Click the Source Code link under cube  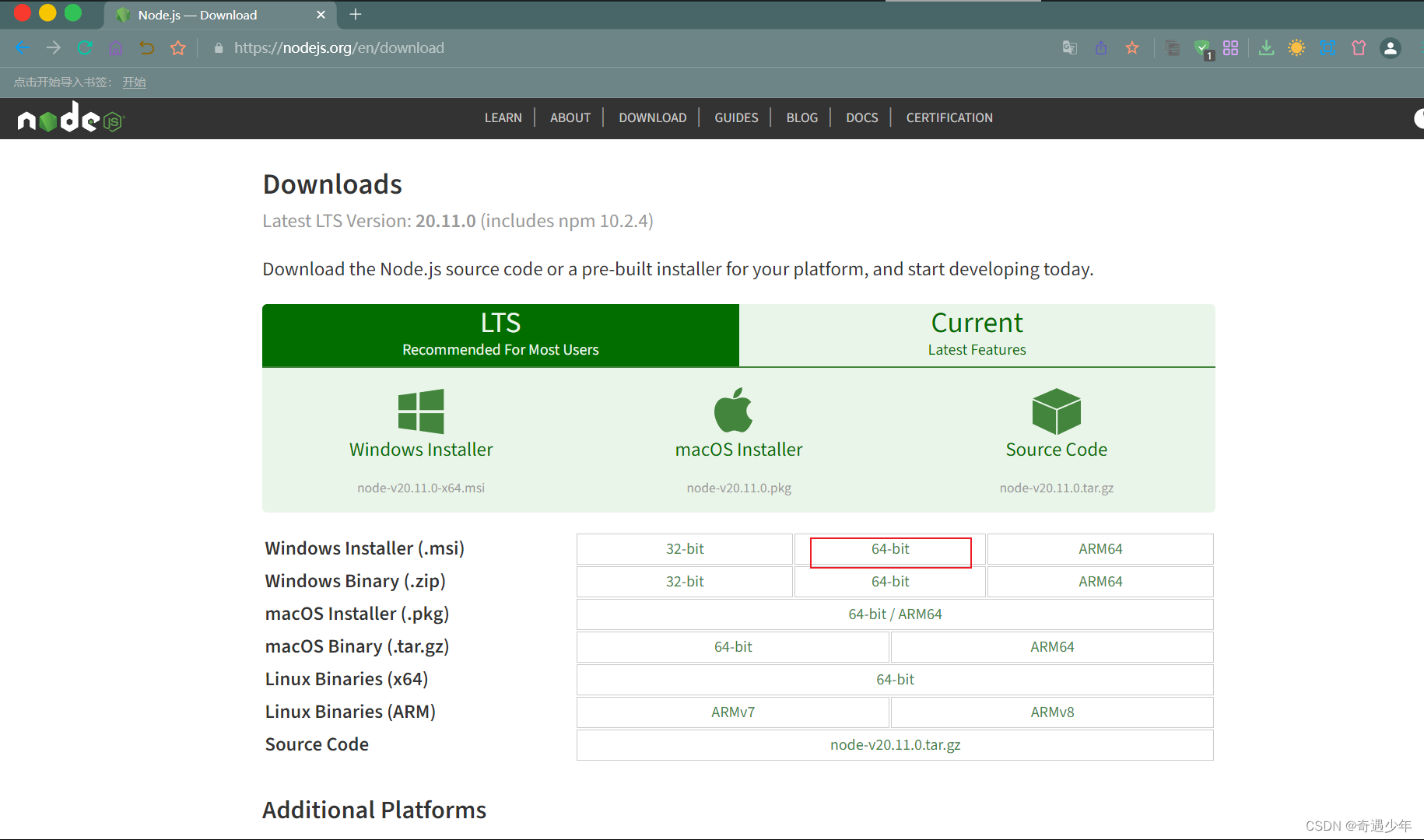(x=1057, y=450)
